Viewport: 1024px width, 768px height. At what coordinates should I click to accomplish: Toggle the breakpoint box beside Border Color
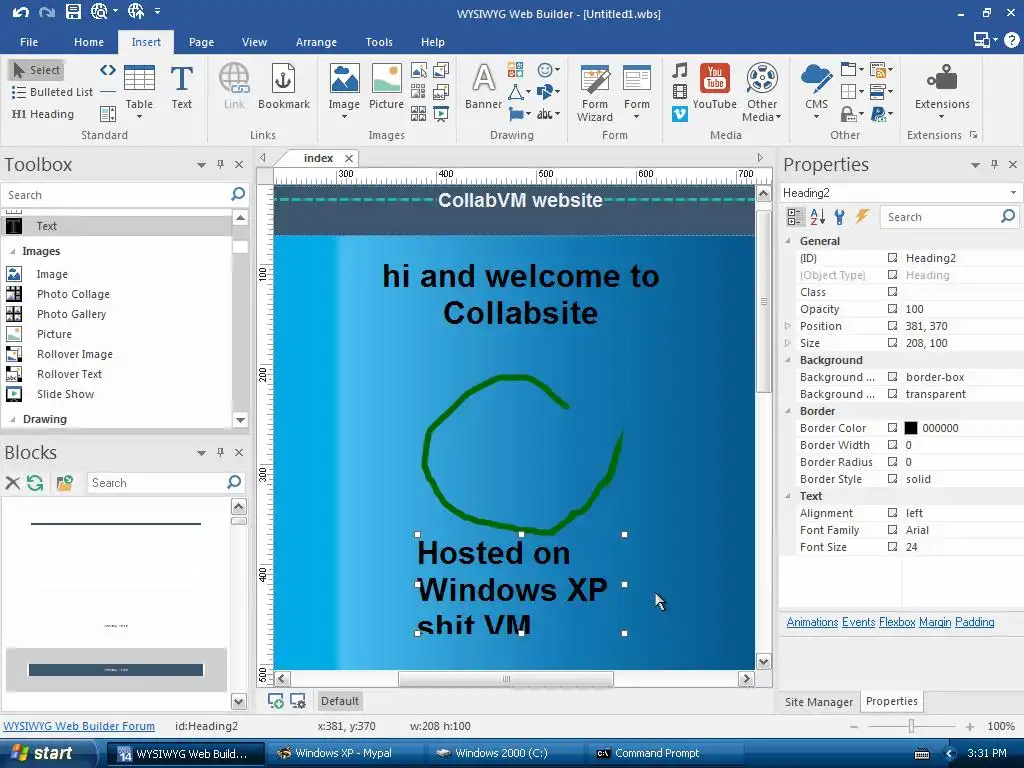point(892,428)
